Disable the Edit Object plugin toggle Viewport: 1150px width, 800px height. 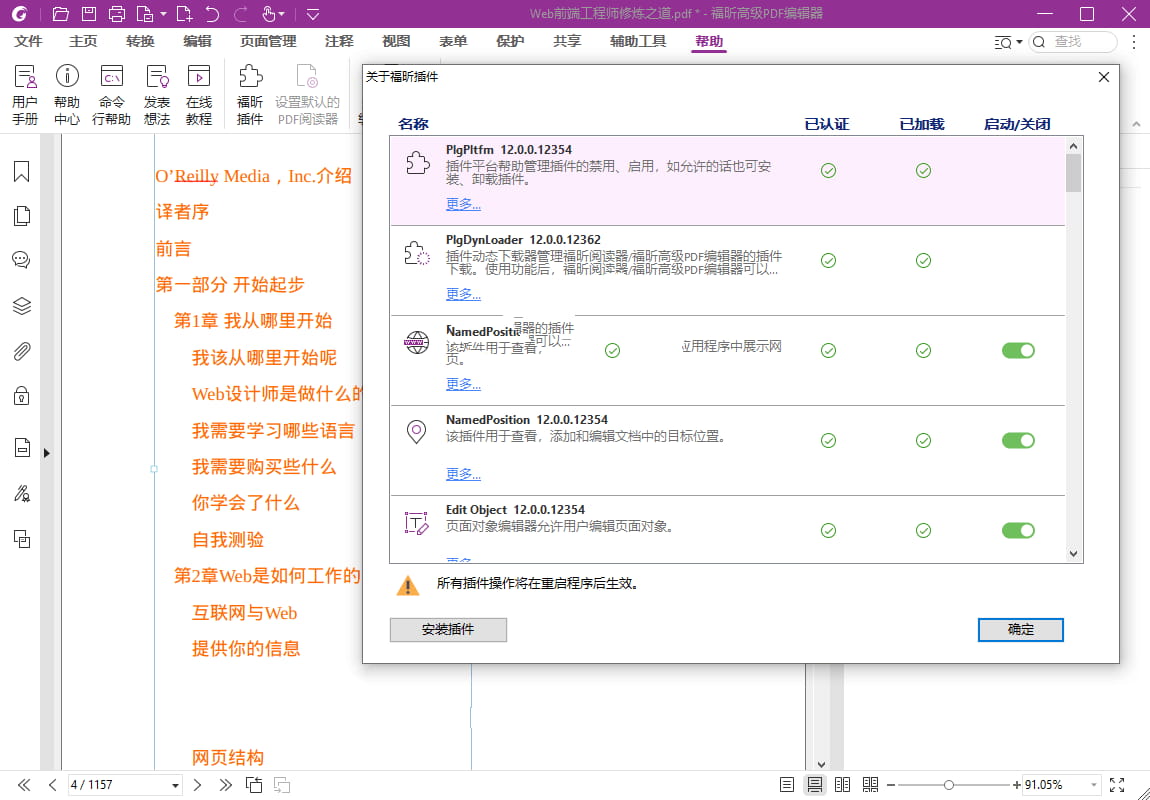point(1018,530)
